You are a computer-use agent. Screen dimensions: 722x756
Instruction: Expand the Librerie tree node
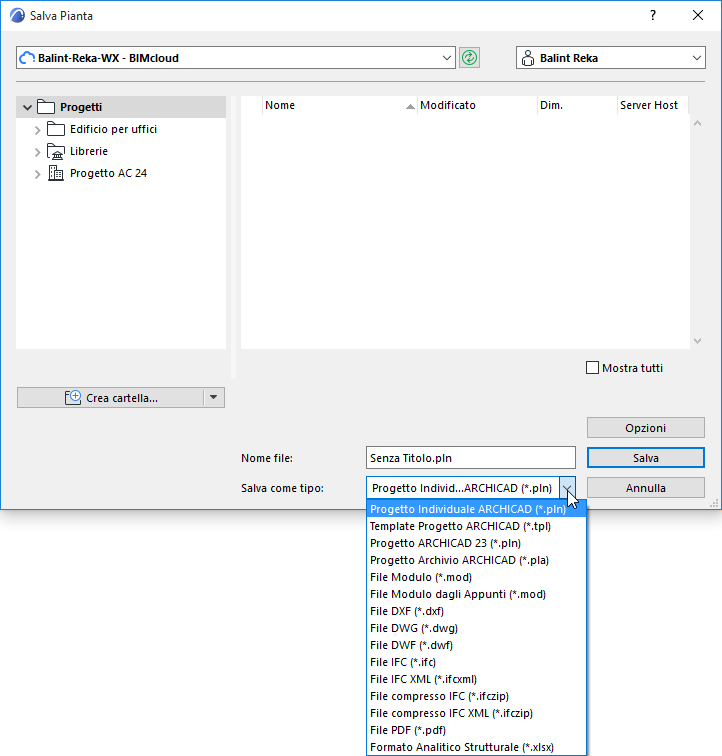point(38,152)
